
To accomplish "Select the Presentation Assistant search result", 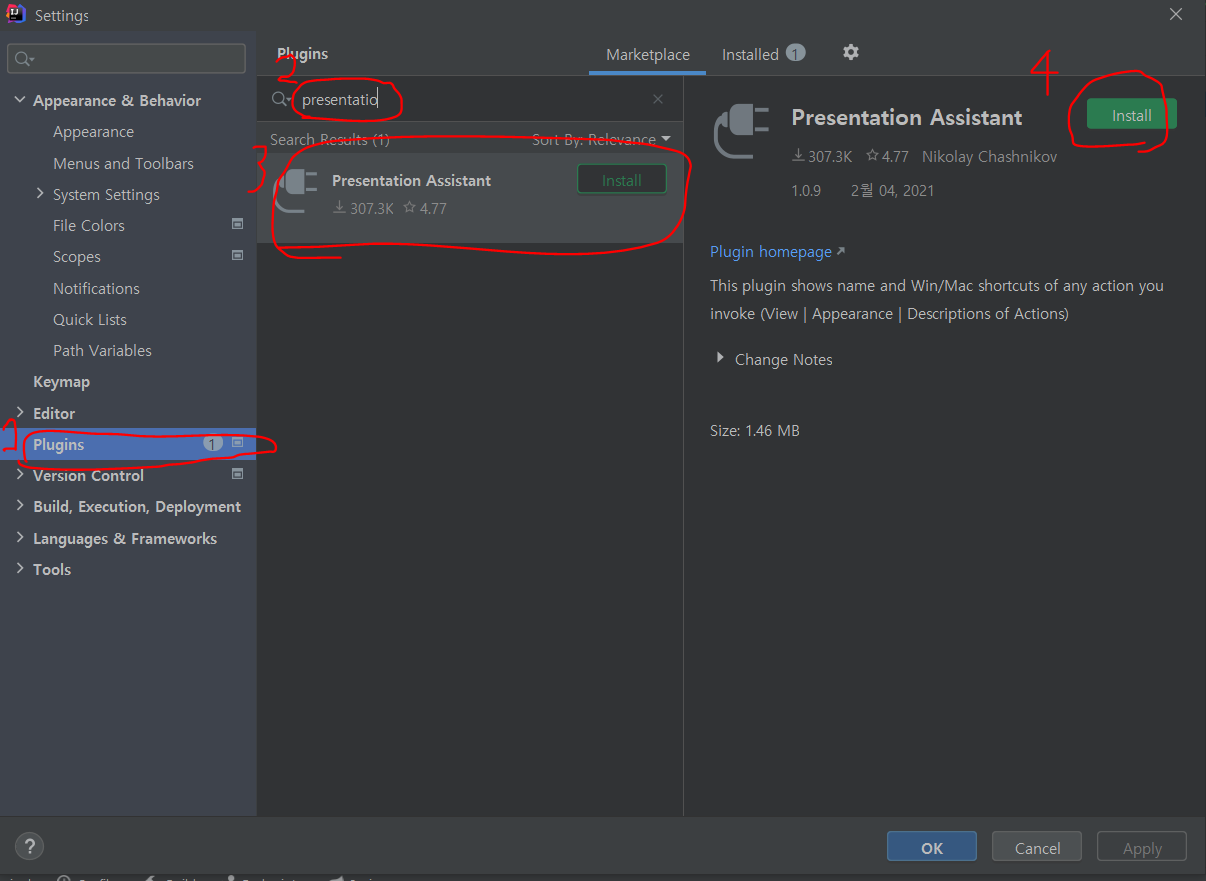I will tap(470, 197).
